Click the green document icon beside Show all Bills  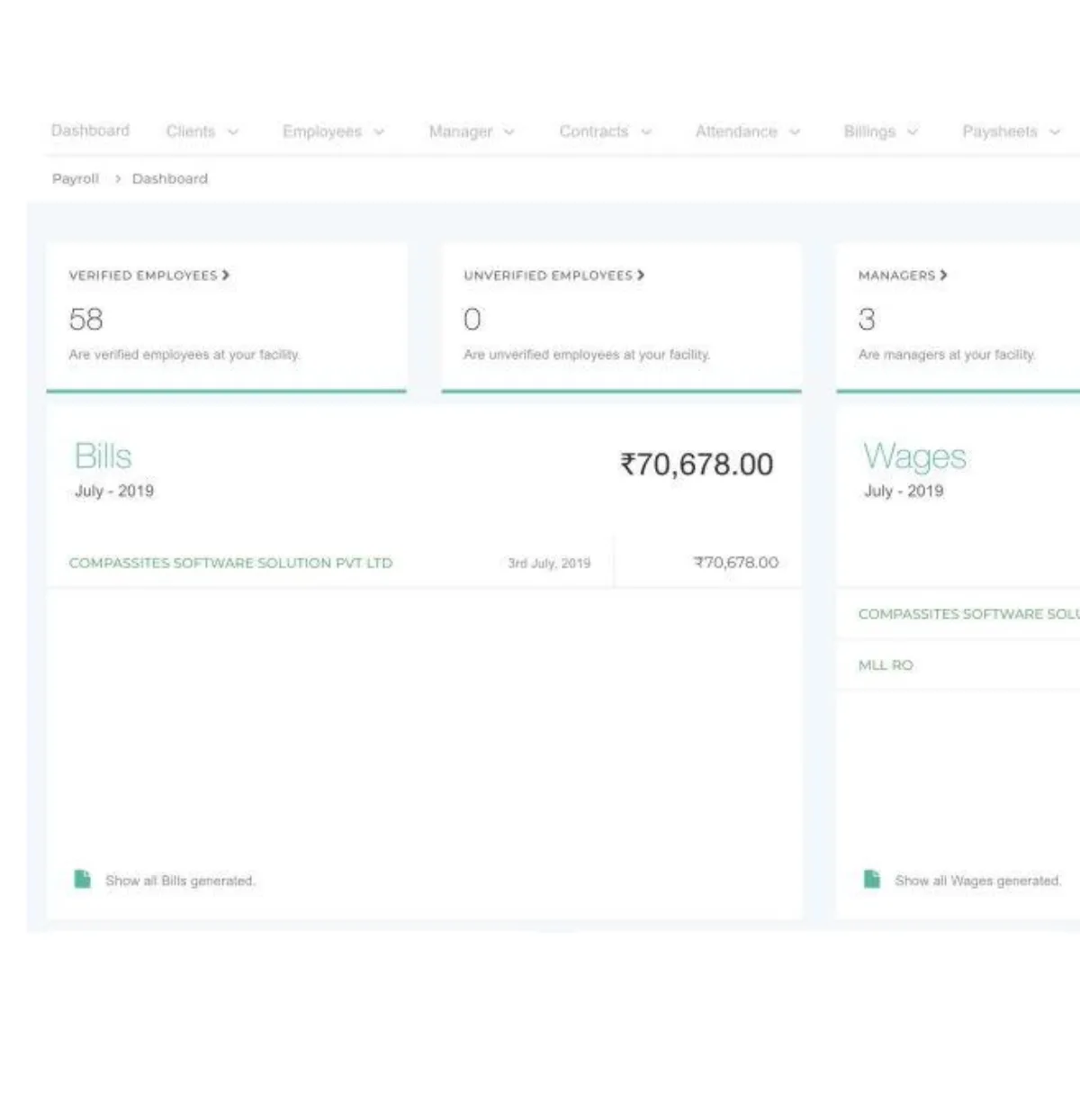coord(82,879)
